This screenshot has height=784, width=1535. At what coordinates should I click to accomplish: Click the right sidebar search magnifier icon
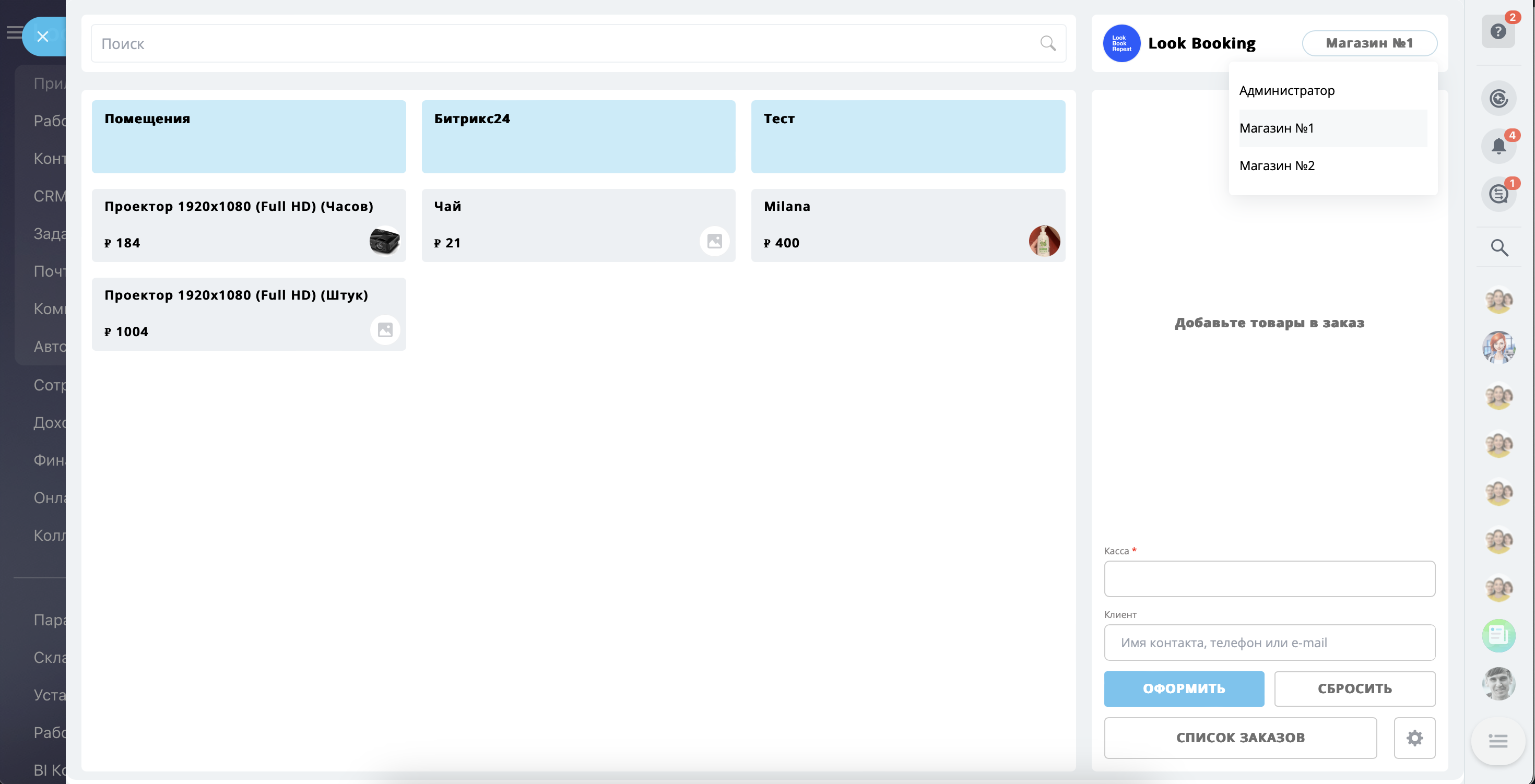tap(1499, 247)
